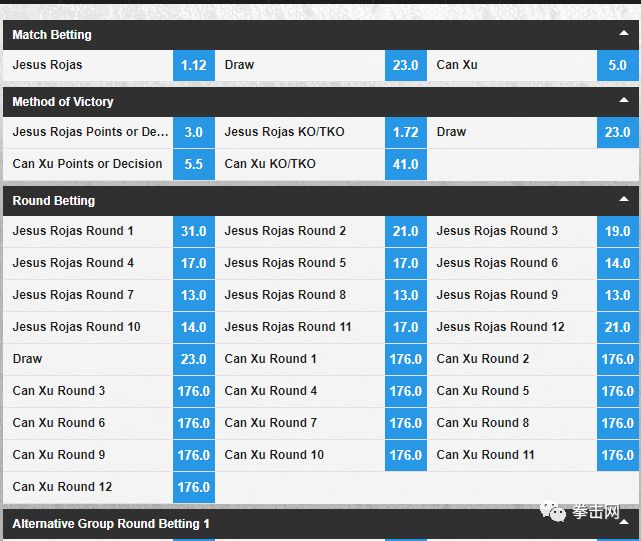Bet on Jesus Rojas Round 7 odds
The height and width of the screenshot is (541, 641).
(194, 295)
